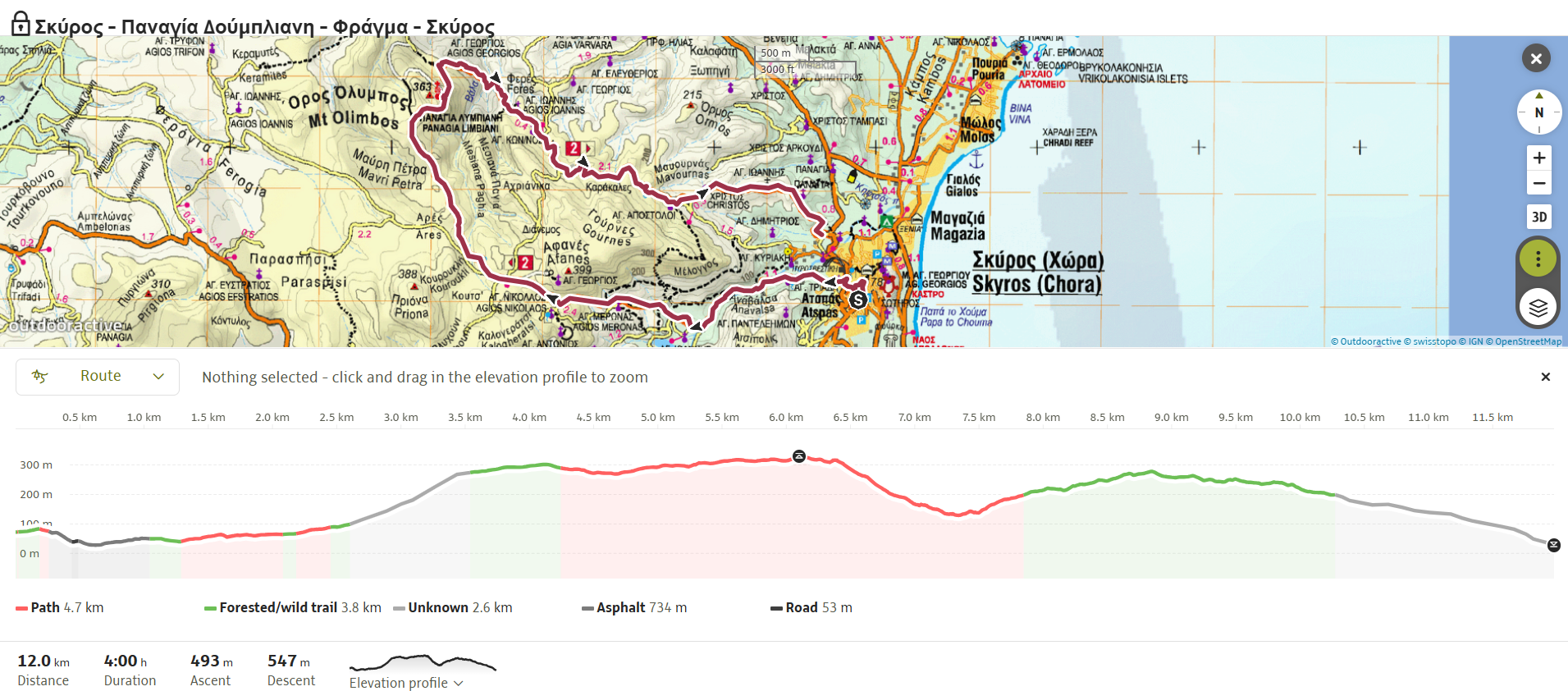Click the Asphalt 734 m legend entry
Image resolution: width=1568 pixels, height=691 pixels.
coord(634,607)
